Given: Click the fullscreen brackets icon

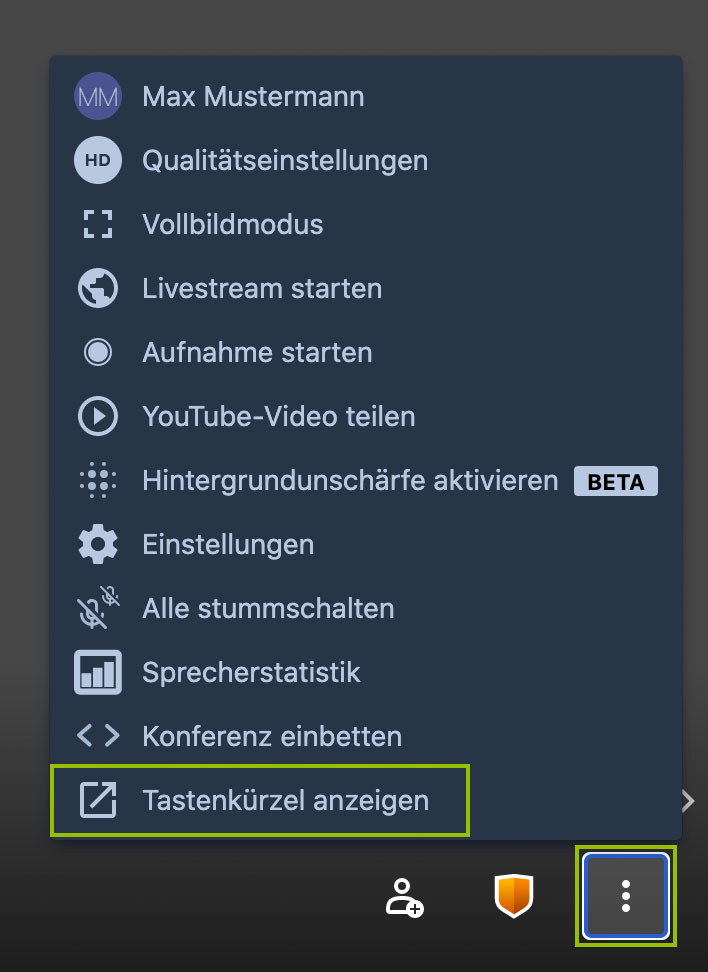Looking at the screenshot, I should pyautogui.click(x=97, y=224).
